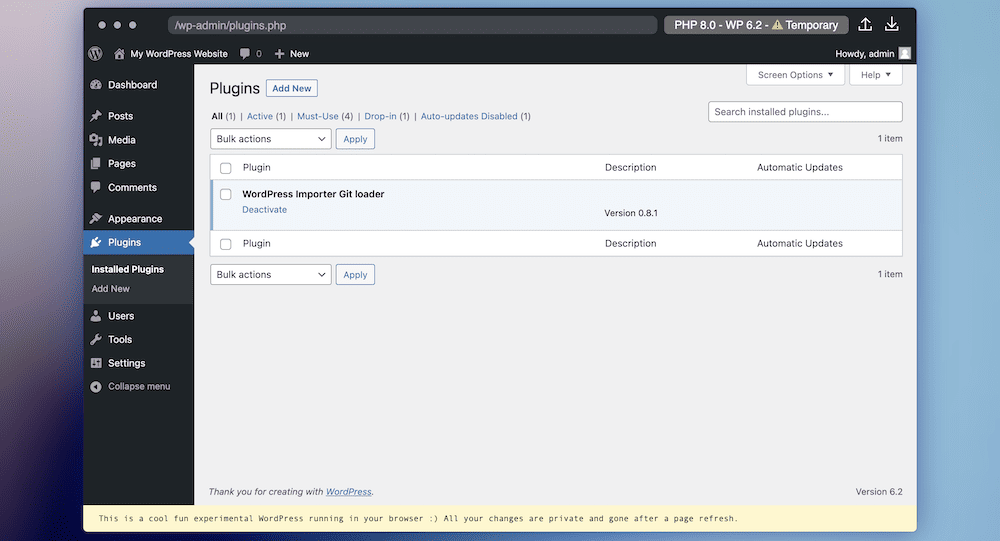Click the Posts pushpin icon
This screenshot has height=541, width=1000.
pyautogui.click(x=96, y=116)
